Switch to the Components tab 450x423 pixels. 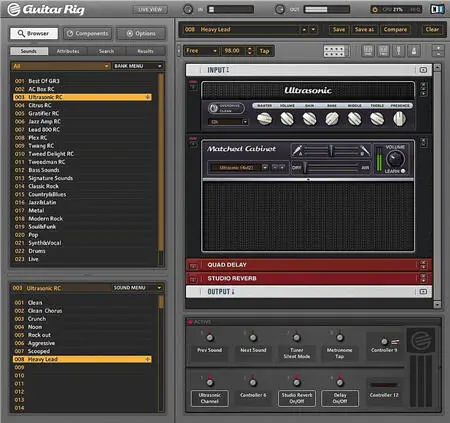88,33
